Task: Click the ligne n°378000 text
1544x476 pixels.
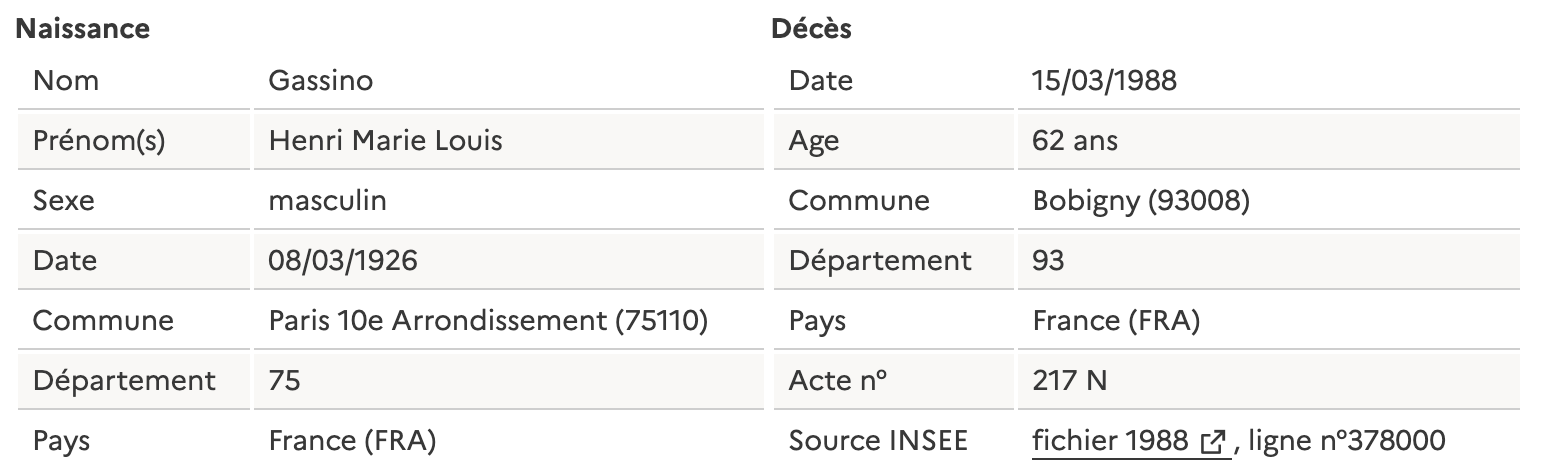Action: click(1347, 441)
